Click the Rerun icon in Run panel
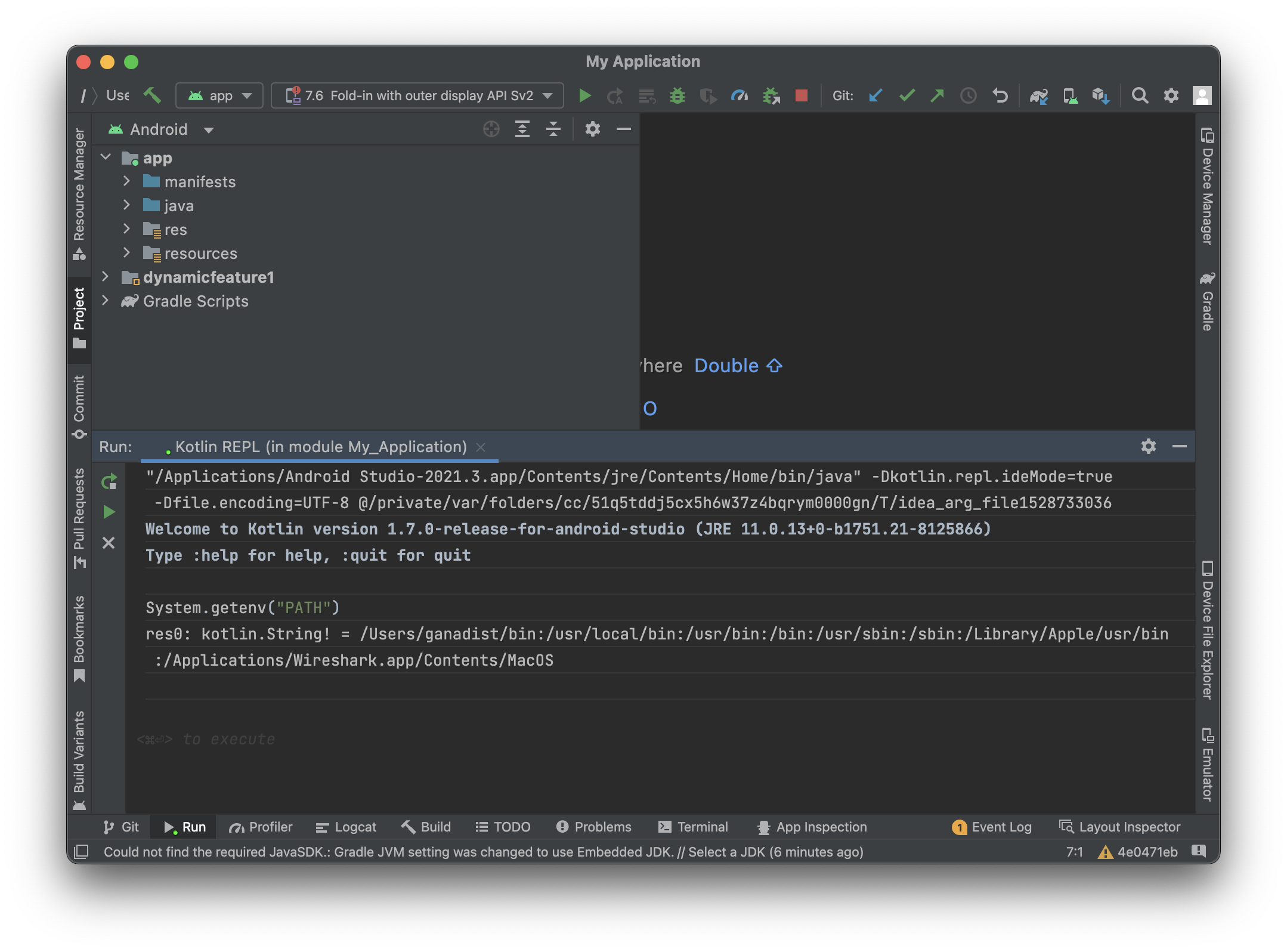1287x952 pixels. click(109, 481)
